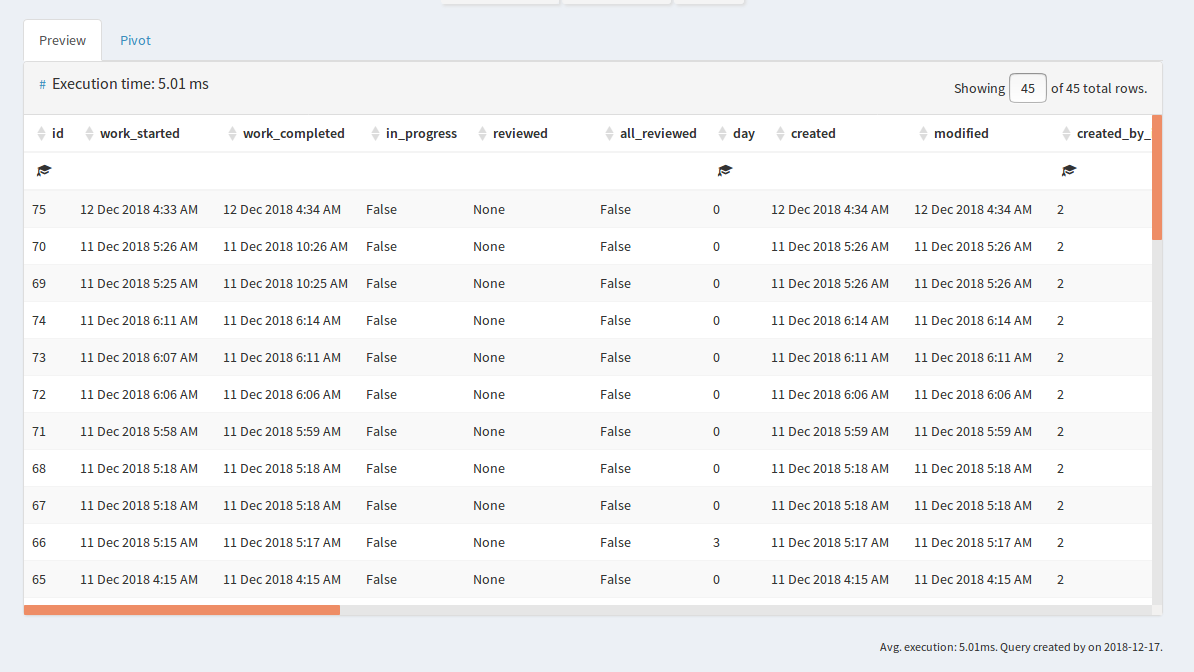Sort by reviewed column arrows
This screenshot has height=672, width=1194.
[x=482, y=133]
